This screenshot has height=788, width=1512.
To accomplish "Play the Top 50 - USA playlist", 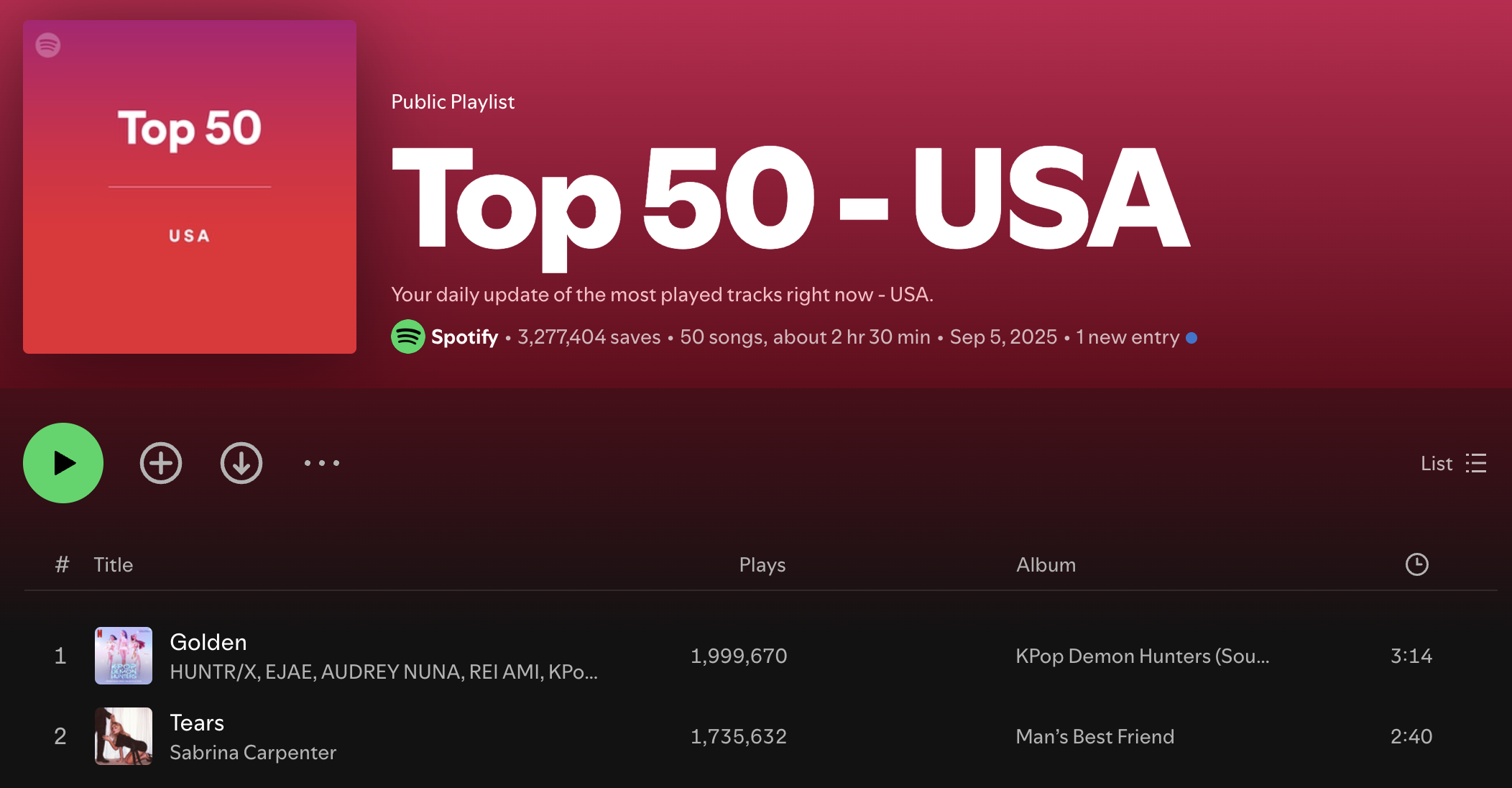I will click(63, 463).
